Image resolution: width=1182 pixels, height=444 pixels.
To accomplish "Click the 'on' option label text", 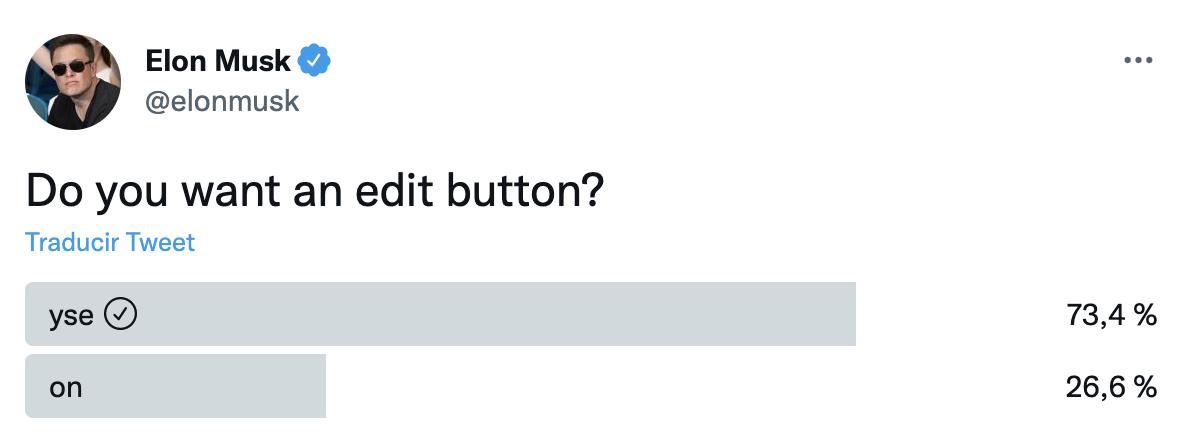I will [66, 387].
